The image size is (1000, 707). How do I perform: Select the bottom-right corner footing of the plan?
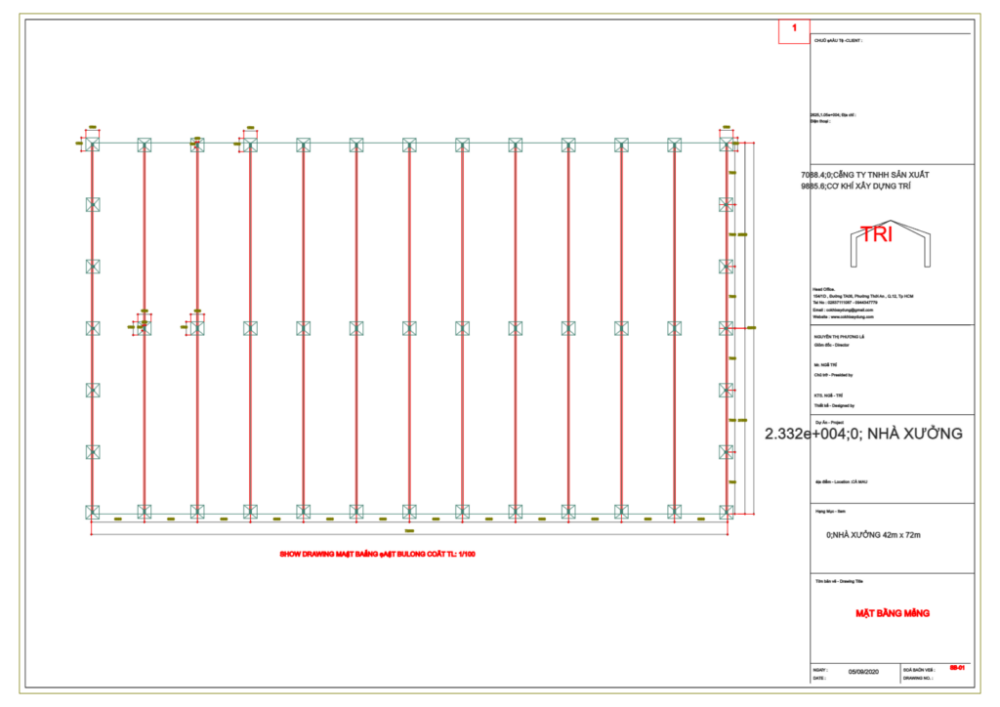pos(726,512)
